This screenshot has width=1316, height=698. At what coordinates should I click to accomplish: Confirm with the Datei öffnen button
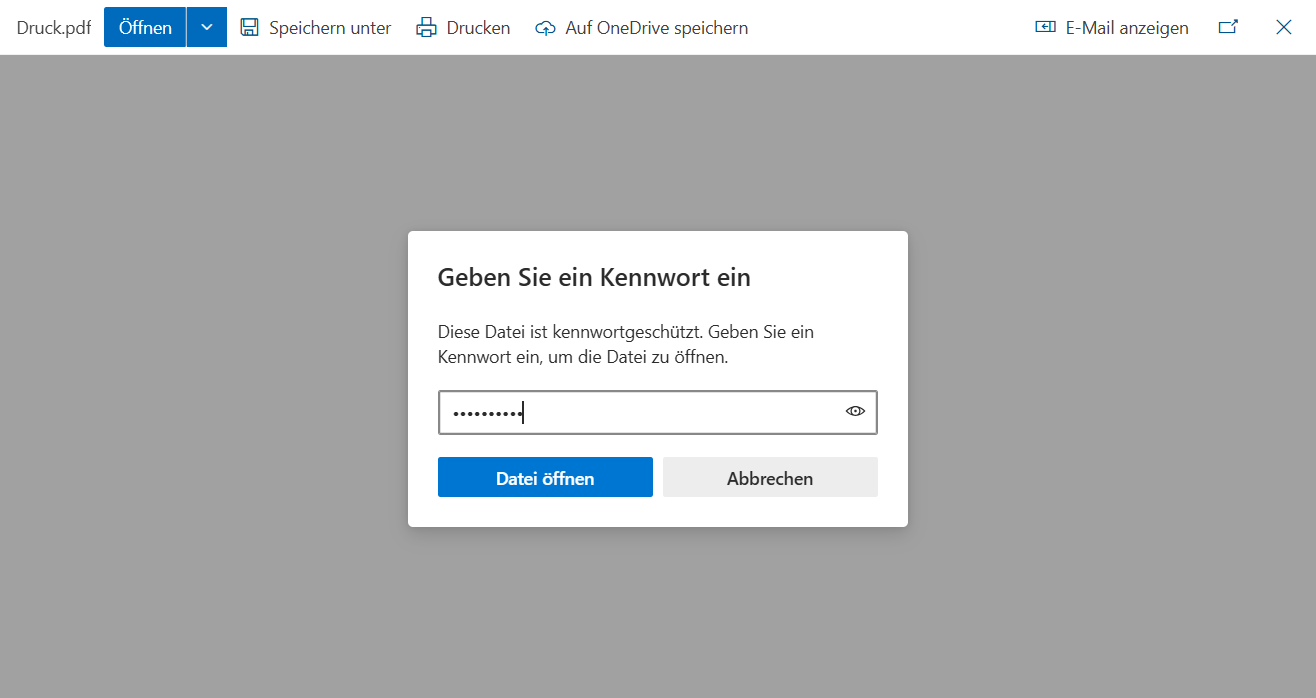(x=545, y=478)
